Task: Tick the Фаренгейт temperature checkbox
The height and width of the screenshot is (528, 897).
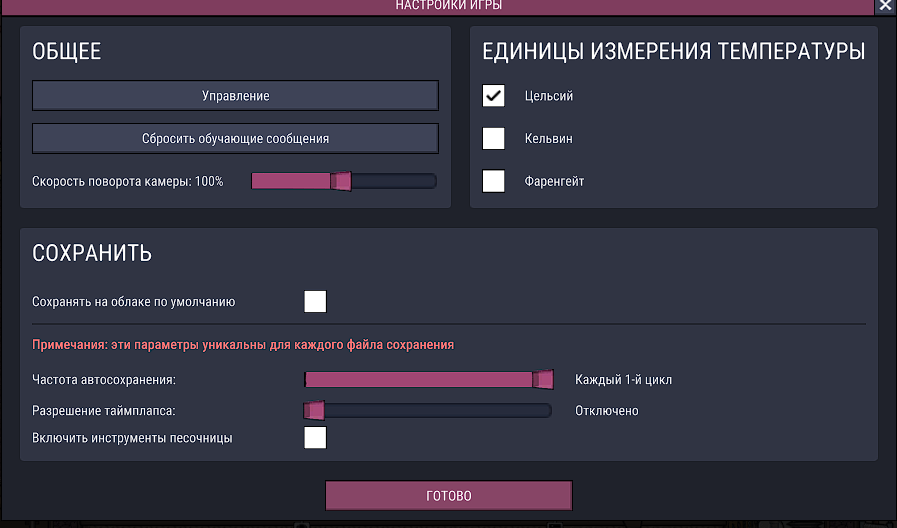Action: tap(494, 181)
